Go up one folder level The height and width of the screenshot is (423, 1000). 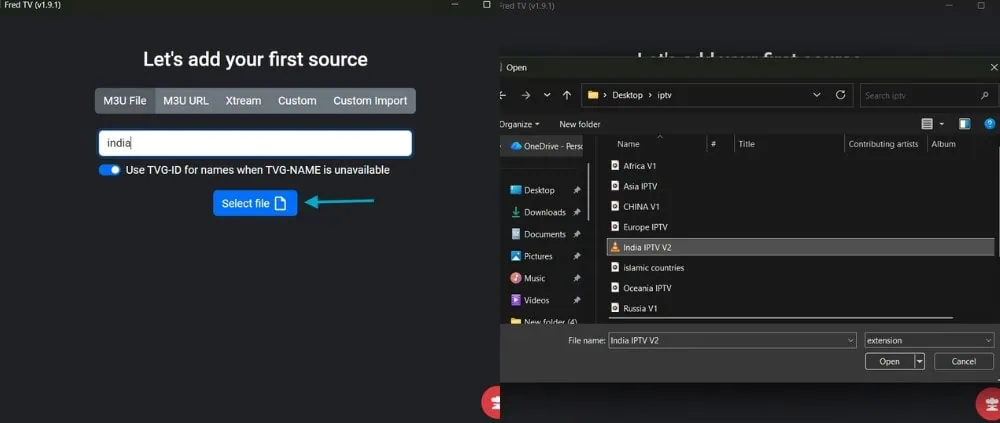[567, 95]
